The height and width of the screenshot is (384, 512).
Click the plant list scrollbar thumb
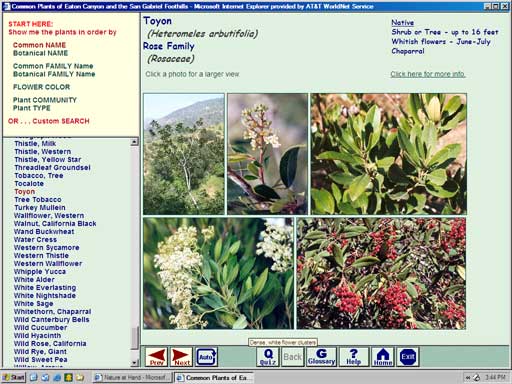click(x=135, y=338)
